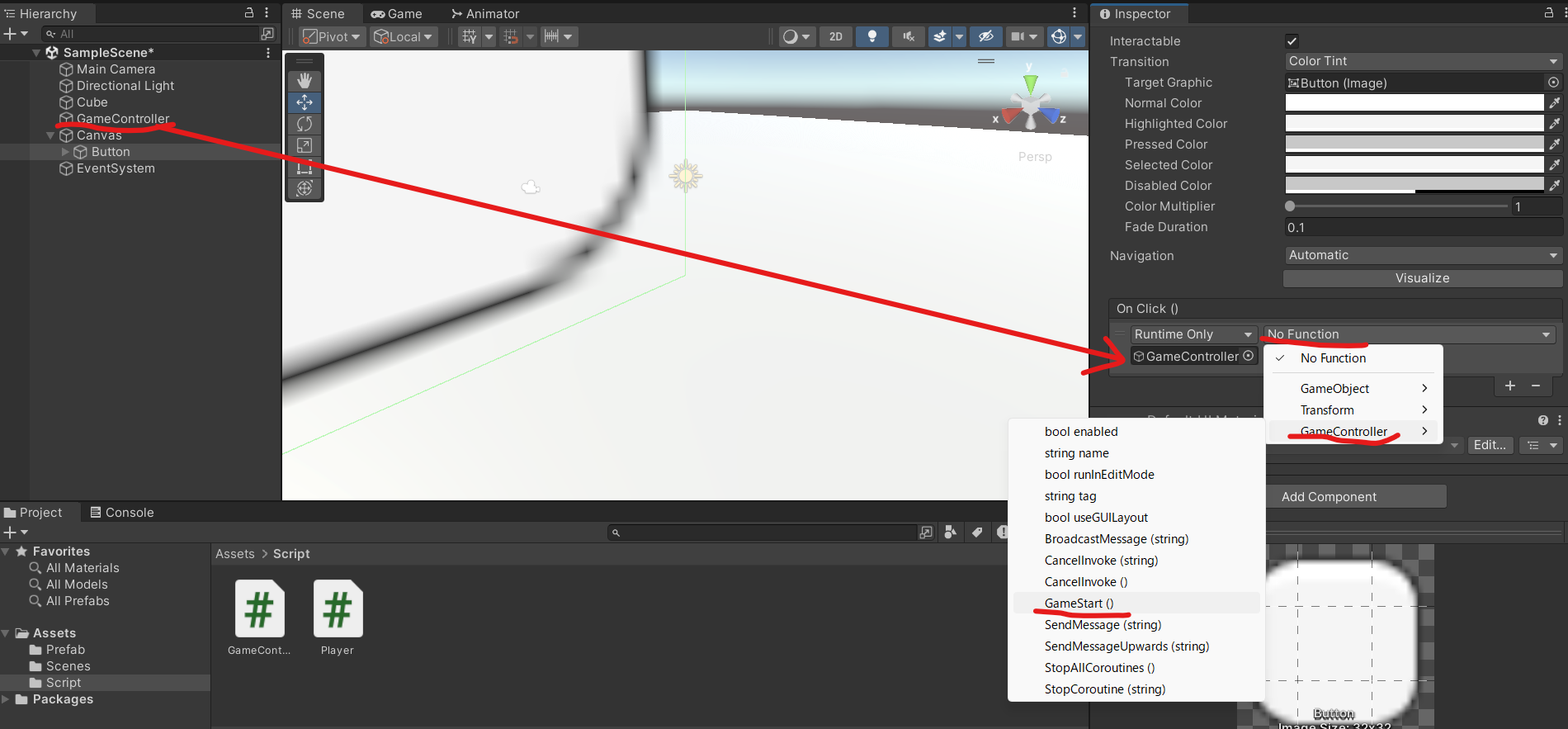Toggle scene lighting
1568x729 pixels.
(872, 36)
